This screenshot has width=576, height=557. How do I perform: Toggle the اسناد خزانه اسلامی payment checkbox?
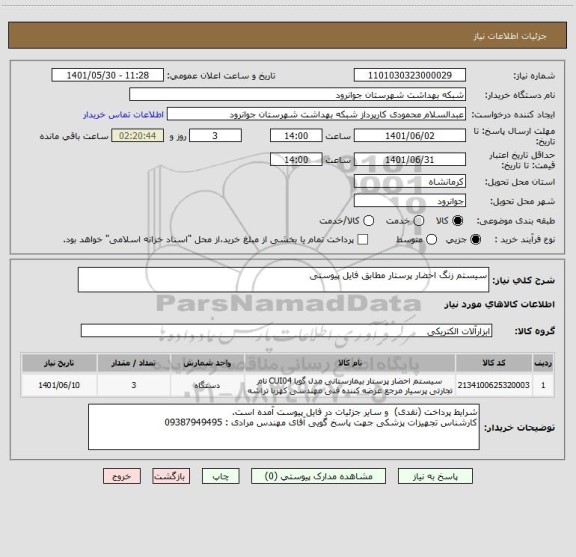[x=363, y=240]
